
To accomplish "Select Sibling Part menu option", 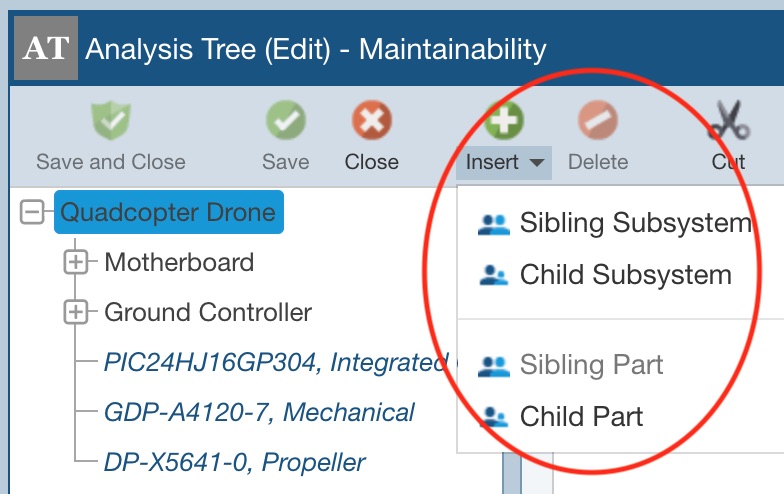I will pos(591,365).
